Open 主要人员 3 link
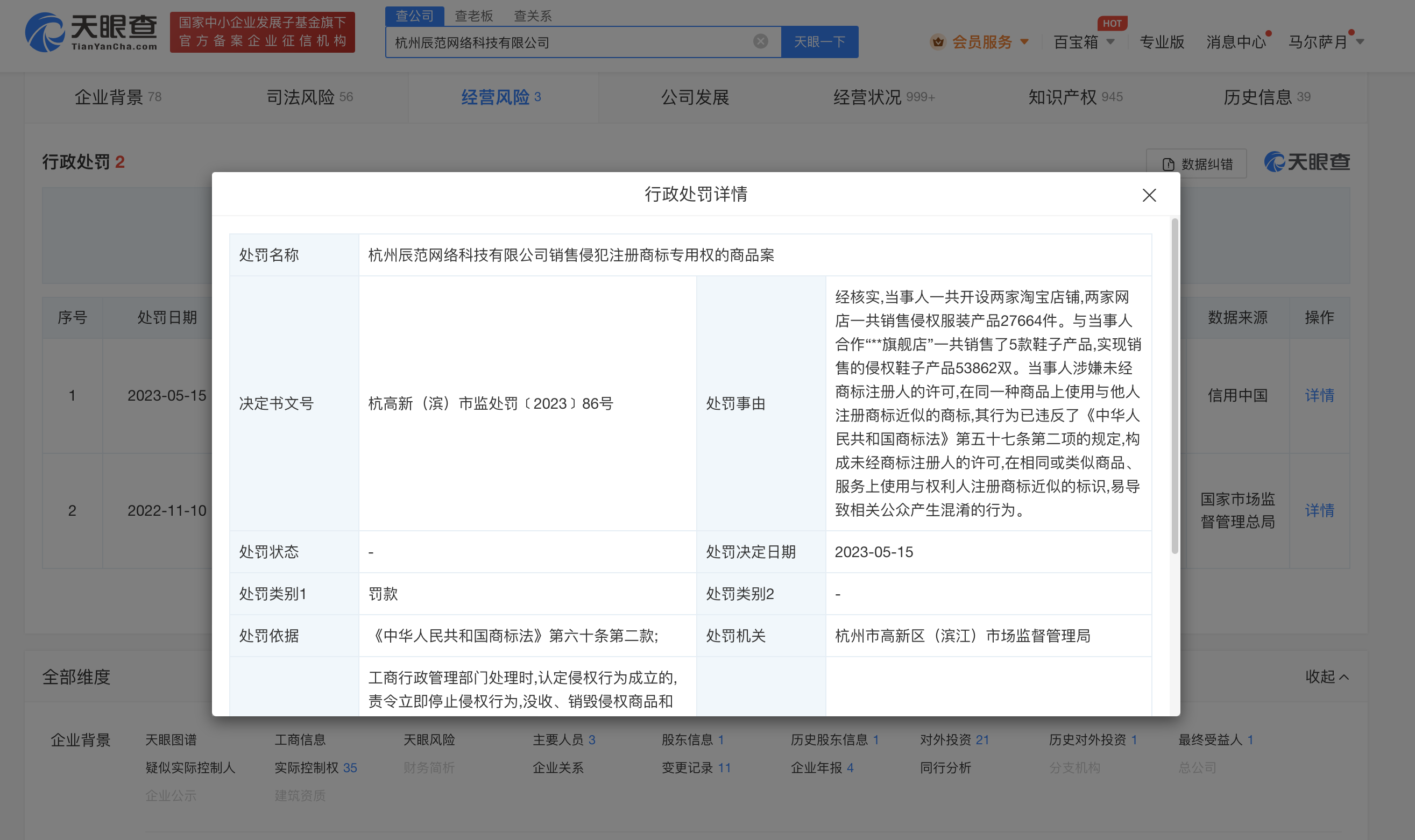This screenshot has height=840, width=1415. tap(563, 739)
